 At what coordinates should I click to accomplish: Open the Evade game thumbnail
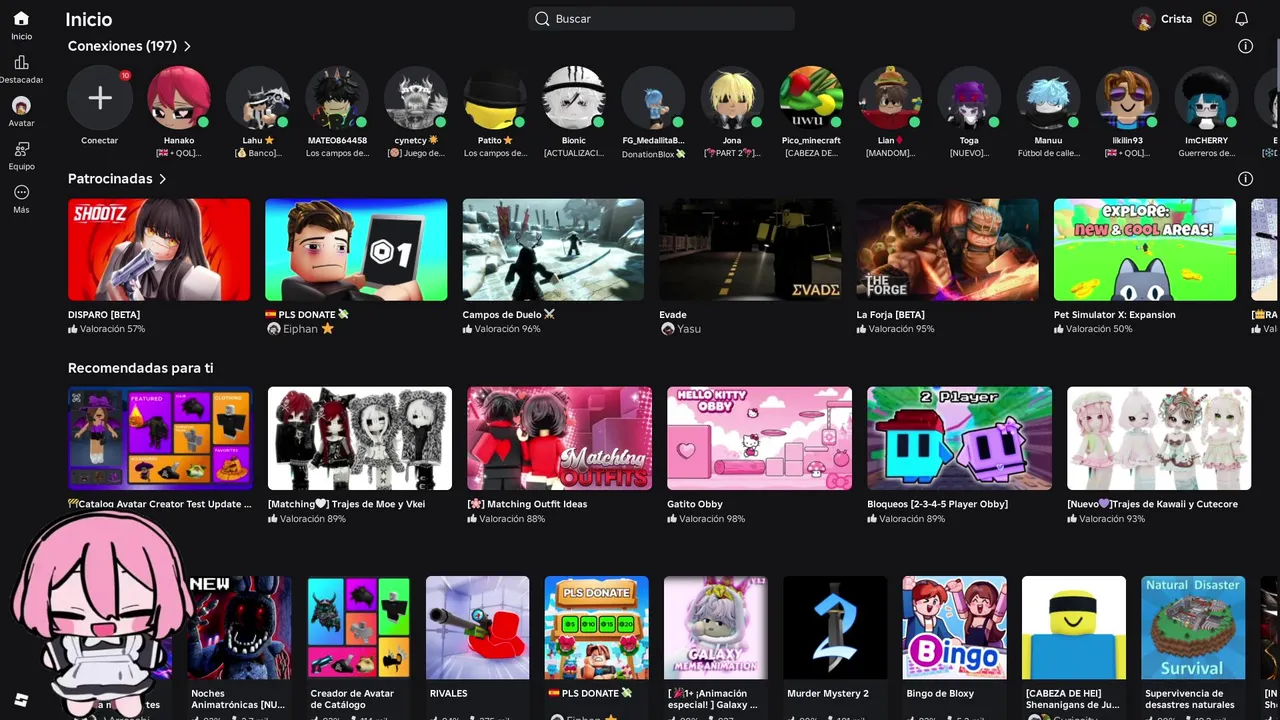point(750,249)
